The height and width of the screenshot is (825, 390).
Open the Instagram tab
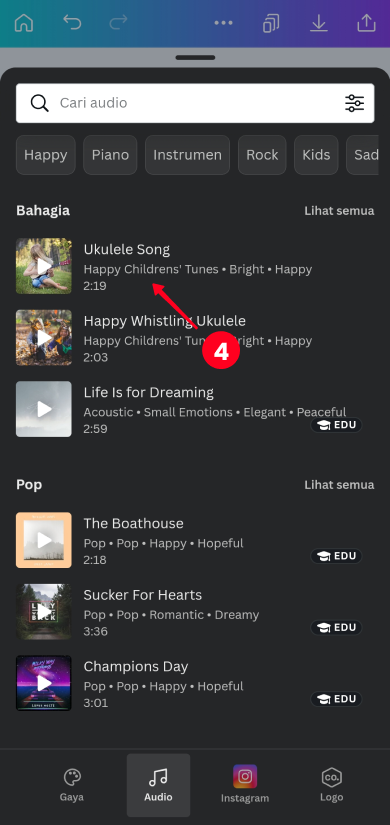245,785
